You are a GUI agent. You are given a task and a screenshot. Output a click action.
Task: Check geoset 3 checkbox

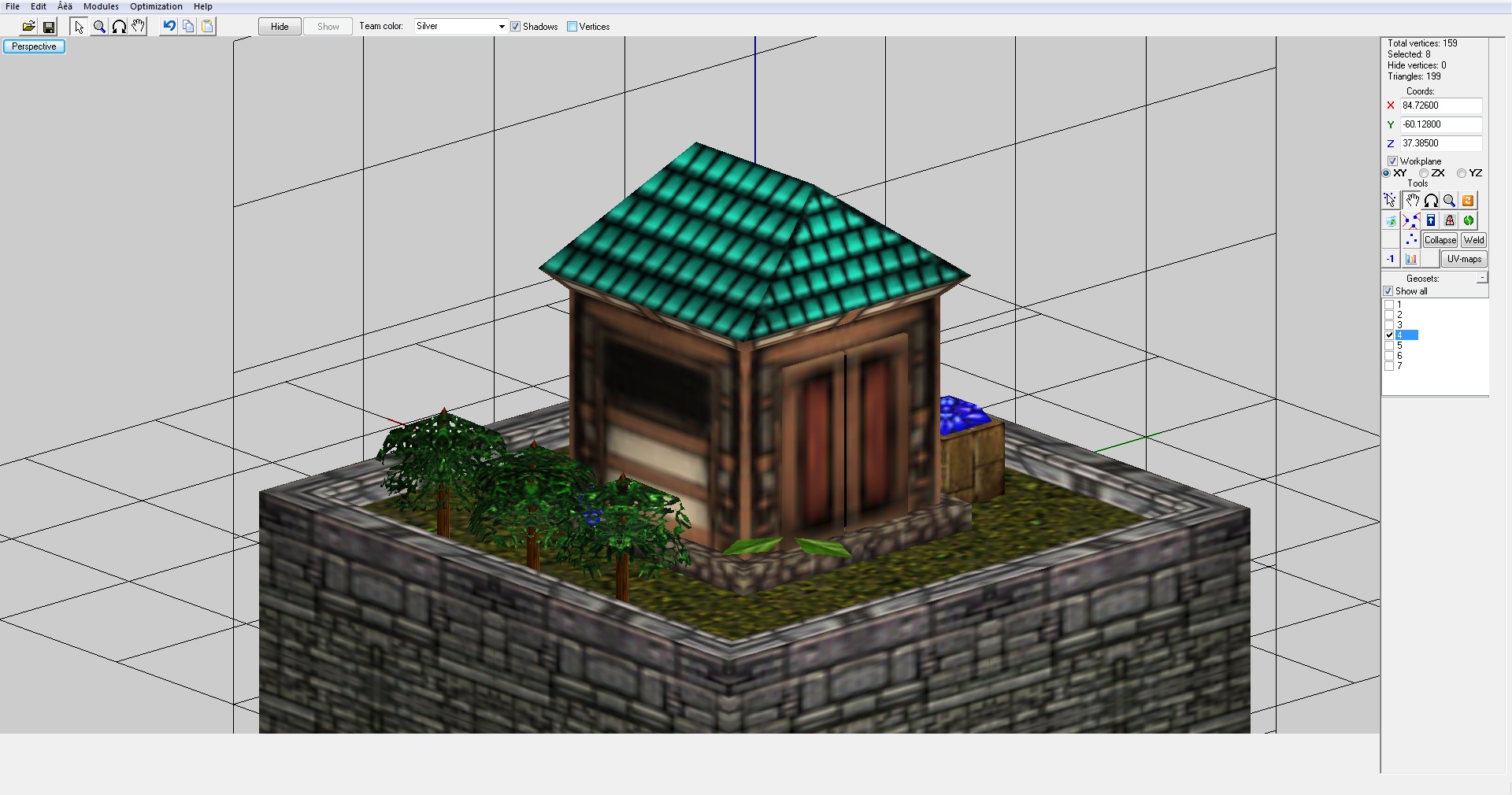pyautogui.click(x=1389, y=325)
